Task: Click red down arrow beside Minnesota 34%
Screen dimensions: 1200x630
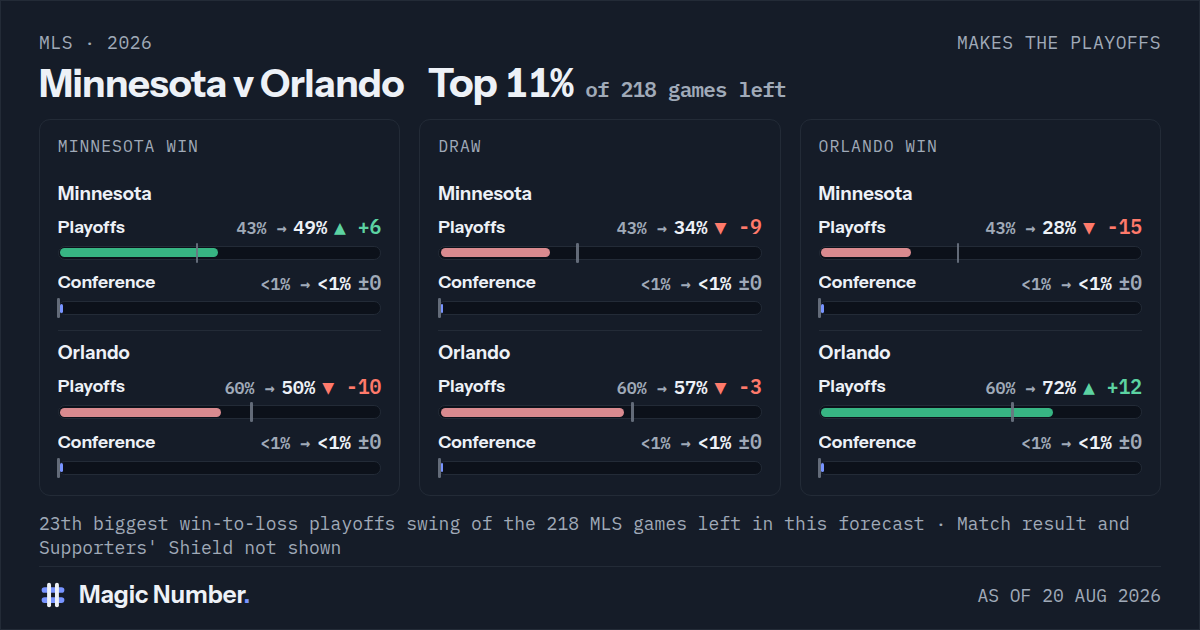Action: (x=720, y=228)
